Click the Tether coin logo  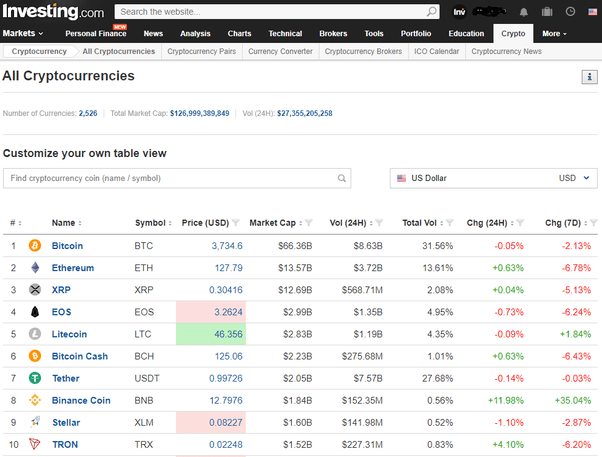tap(35, 378)
